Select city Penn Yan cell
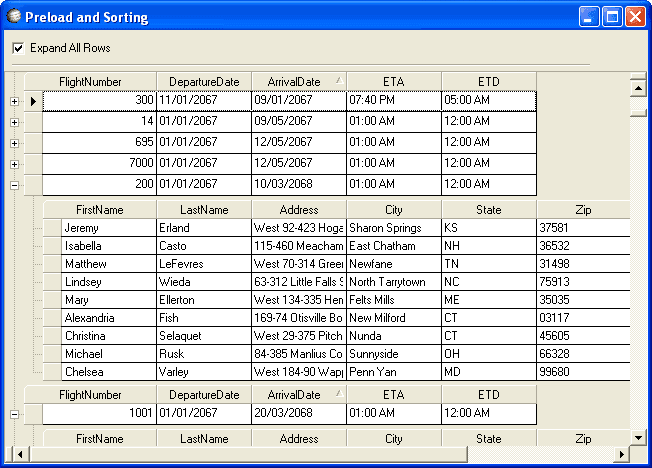This screenshot has height=468, width=652. 394,372
